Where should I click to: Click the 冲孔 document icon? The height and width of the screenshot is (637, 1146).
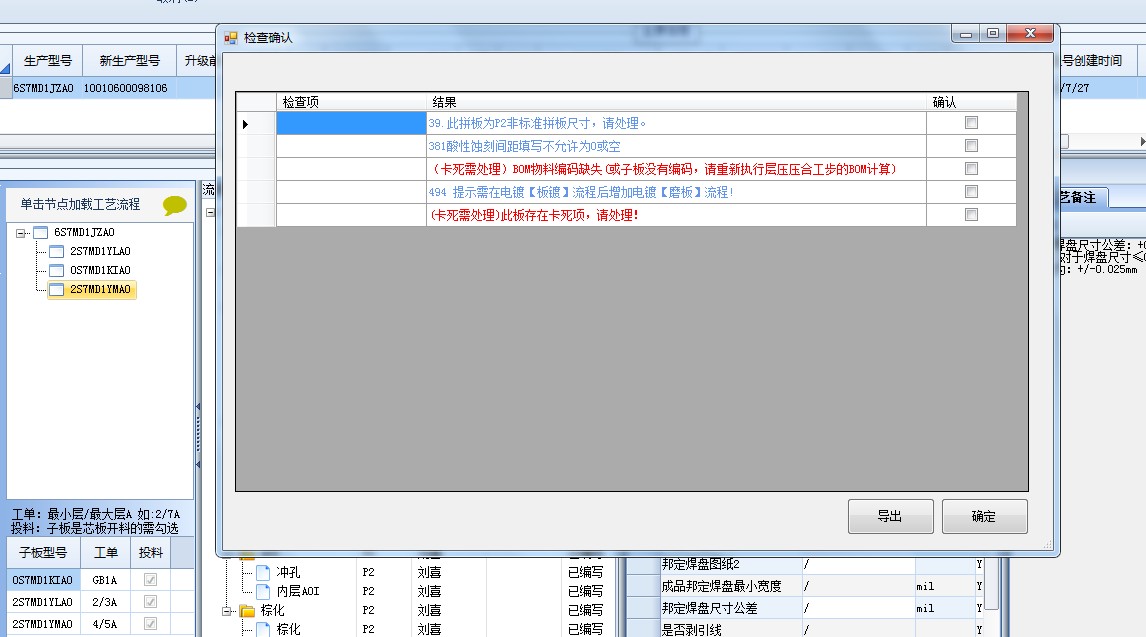263,572
